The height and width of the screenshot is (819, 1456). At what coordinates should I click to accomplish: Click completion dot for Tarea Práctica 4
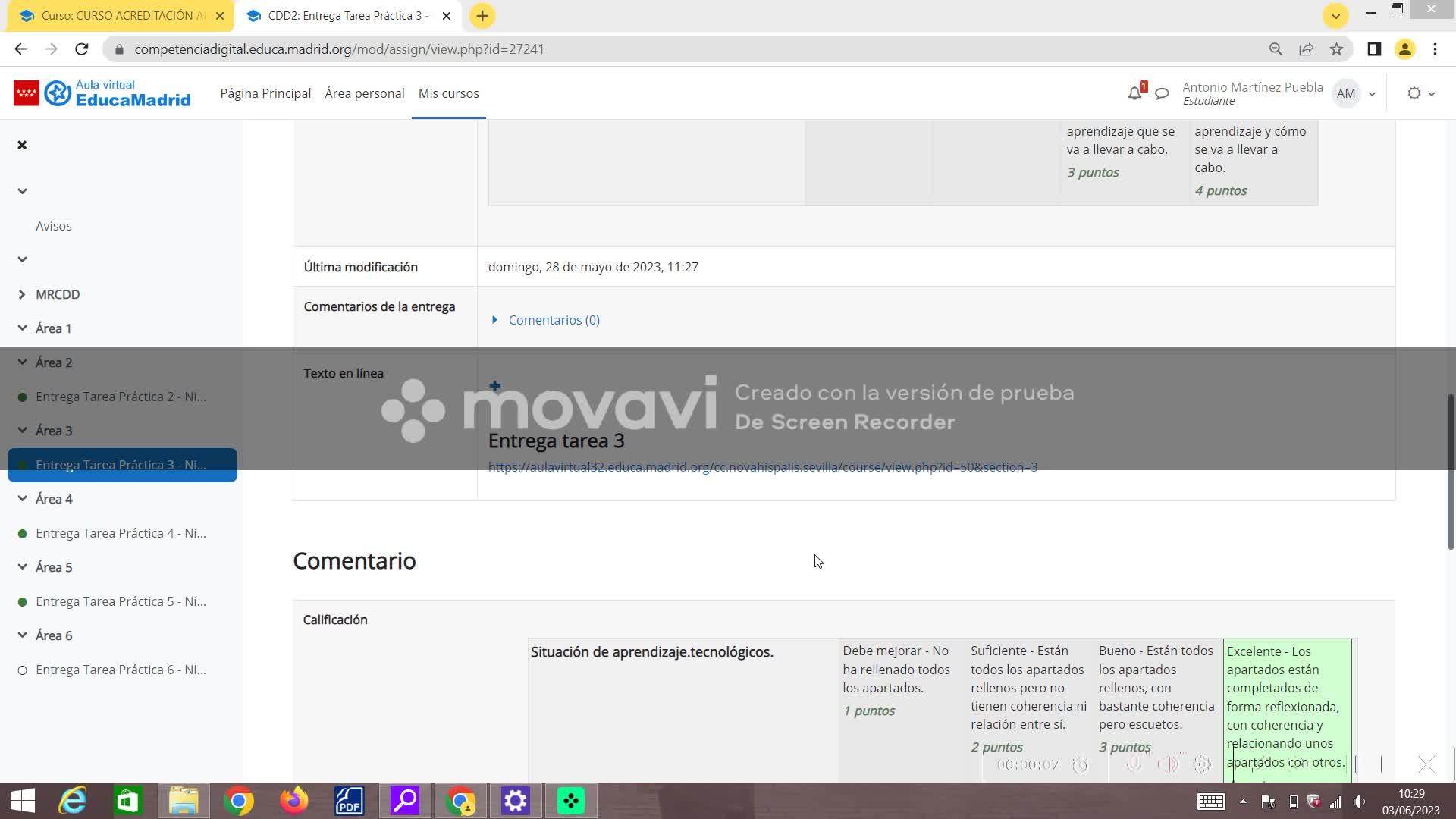click(x=22, y=534)
